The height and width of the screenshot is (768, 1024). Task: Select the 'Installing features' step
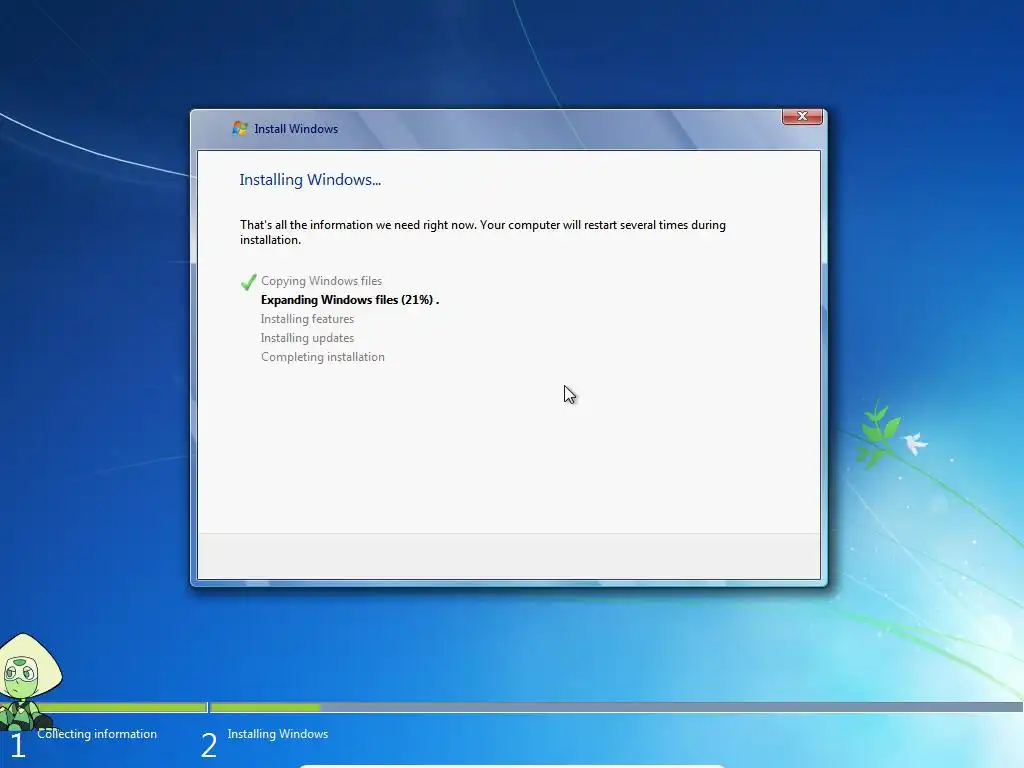(307, 319)
